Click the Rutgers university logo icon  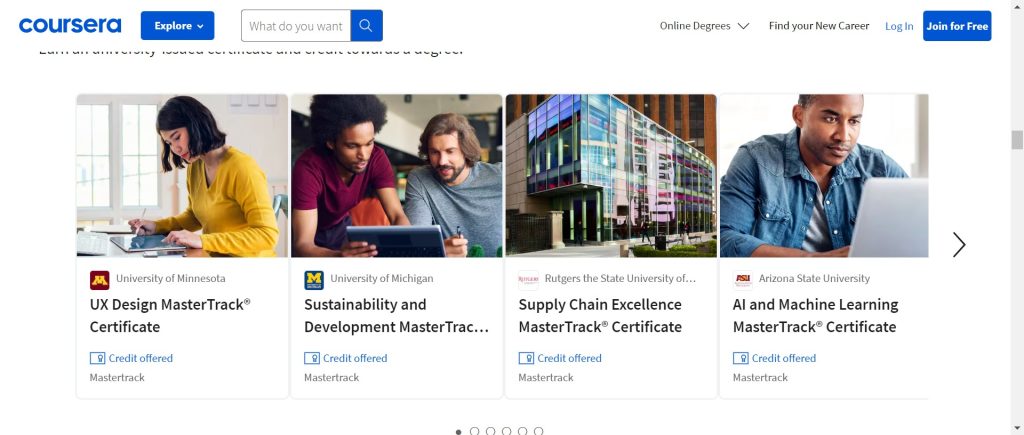528,279
